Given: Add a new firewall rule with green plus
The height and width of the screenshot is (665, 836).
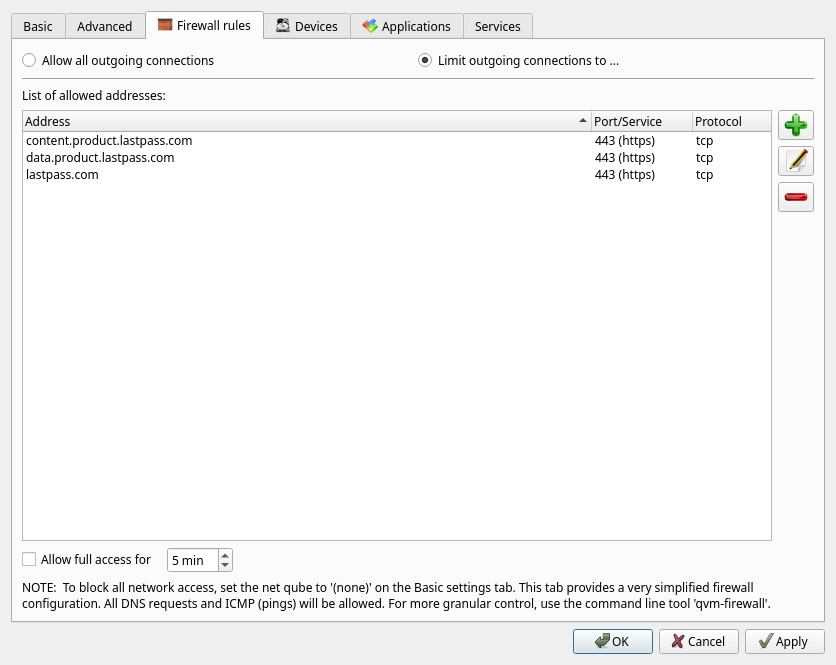Looking at the screenshot, I should pos(795,125).
